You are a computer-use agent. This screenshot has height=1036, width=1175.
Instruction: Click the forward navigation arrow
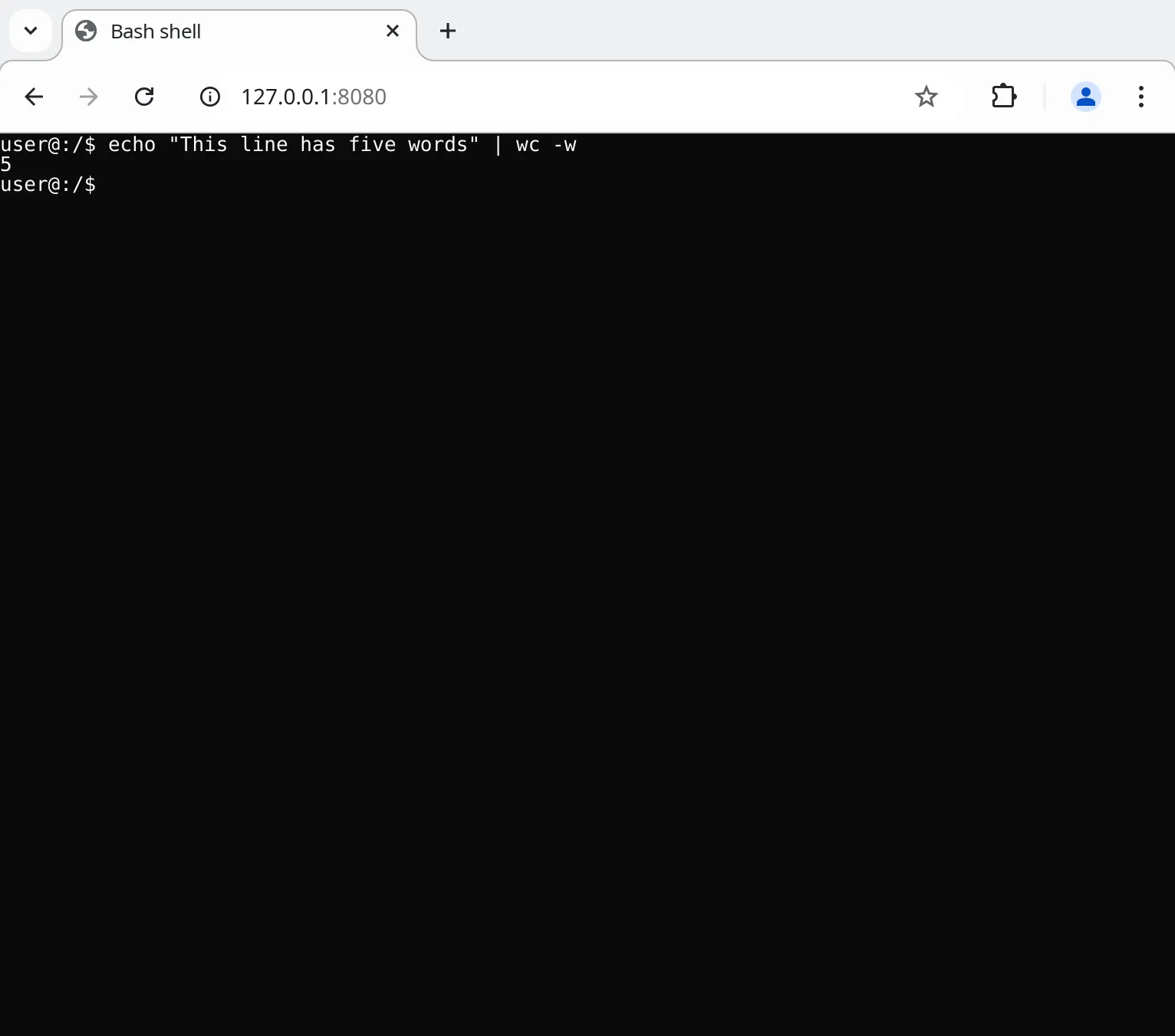(x=87, y=97)
